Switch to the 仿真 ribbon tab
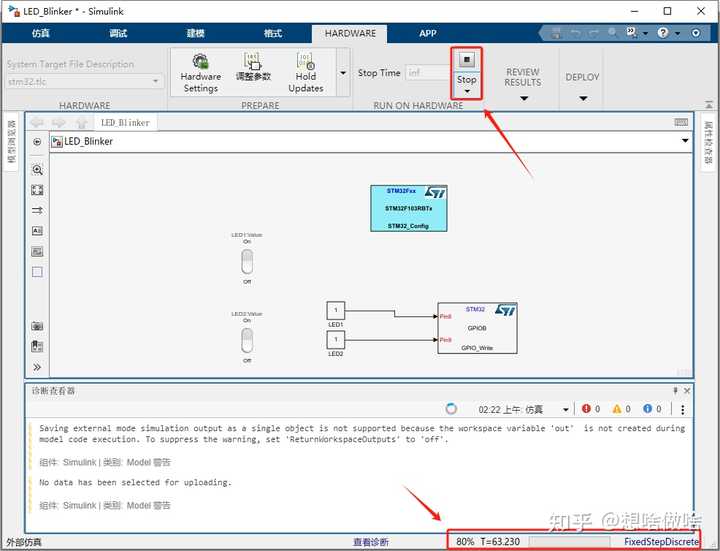Viewport: 720px width, 551px height. tap(40, 33)
